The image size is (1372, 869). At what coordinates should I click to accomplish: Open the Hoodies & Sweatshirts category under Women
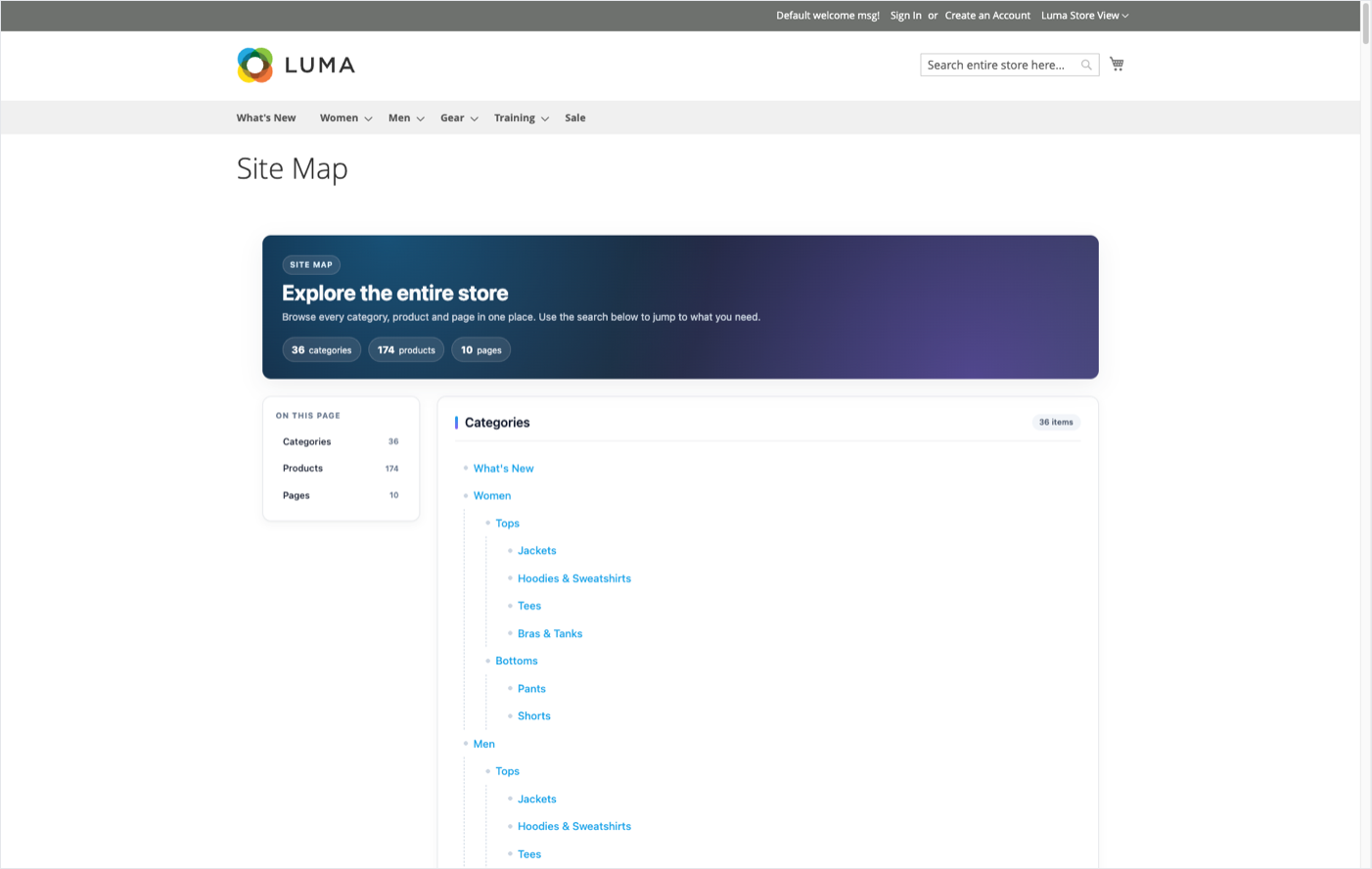click(x=574, y=578)
